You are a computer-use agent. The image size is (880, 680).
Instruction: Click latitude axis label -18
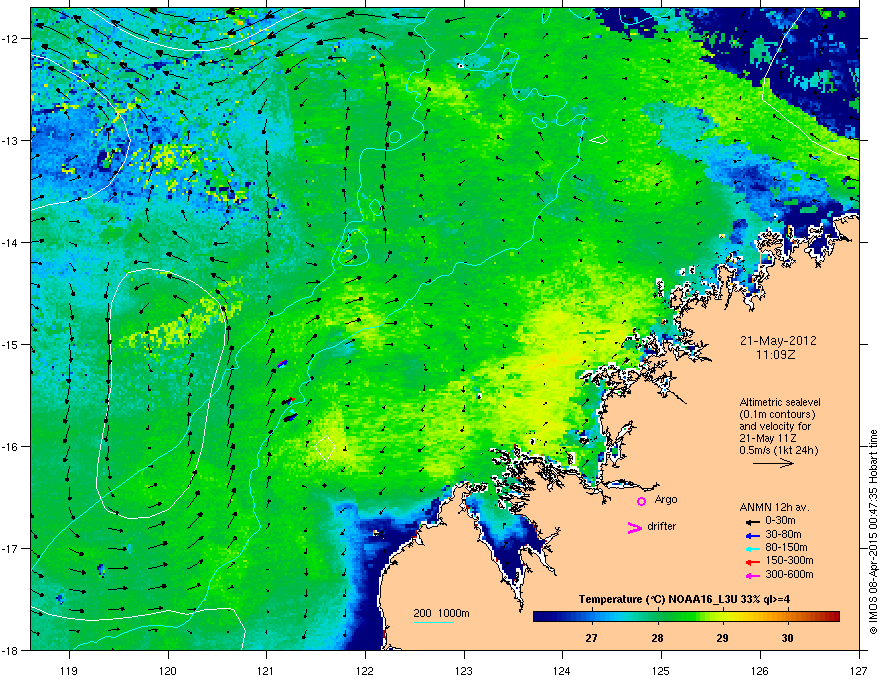click(11, 650)
